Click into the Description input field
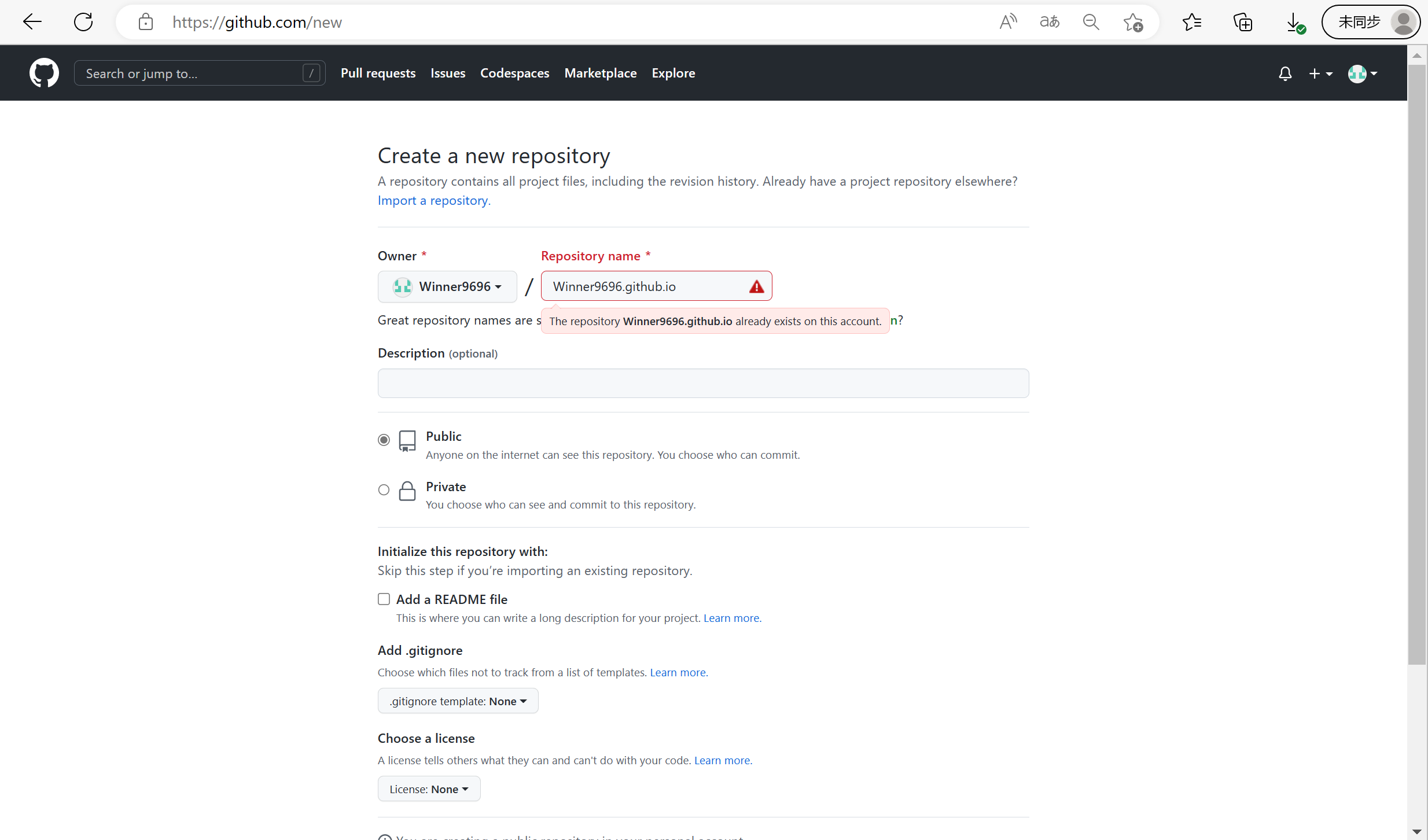The image size is (1428, 840). click(703, 383)
